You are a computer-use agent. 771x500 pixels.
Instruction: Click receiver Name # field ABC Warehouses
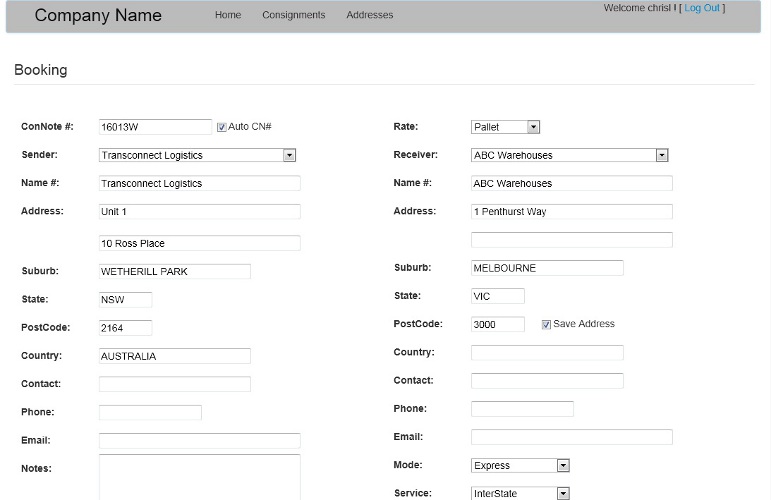[x=572, y=183]
